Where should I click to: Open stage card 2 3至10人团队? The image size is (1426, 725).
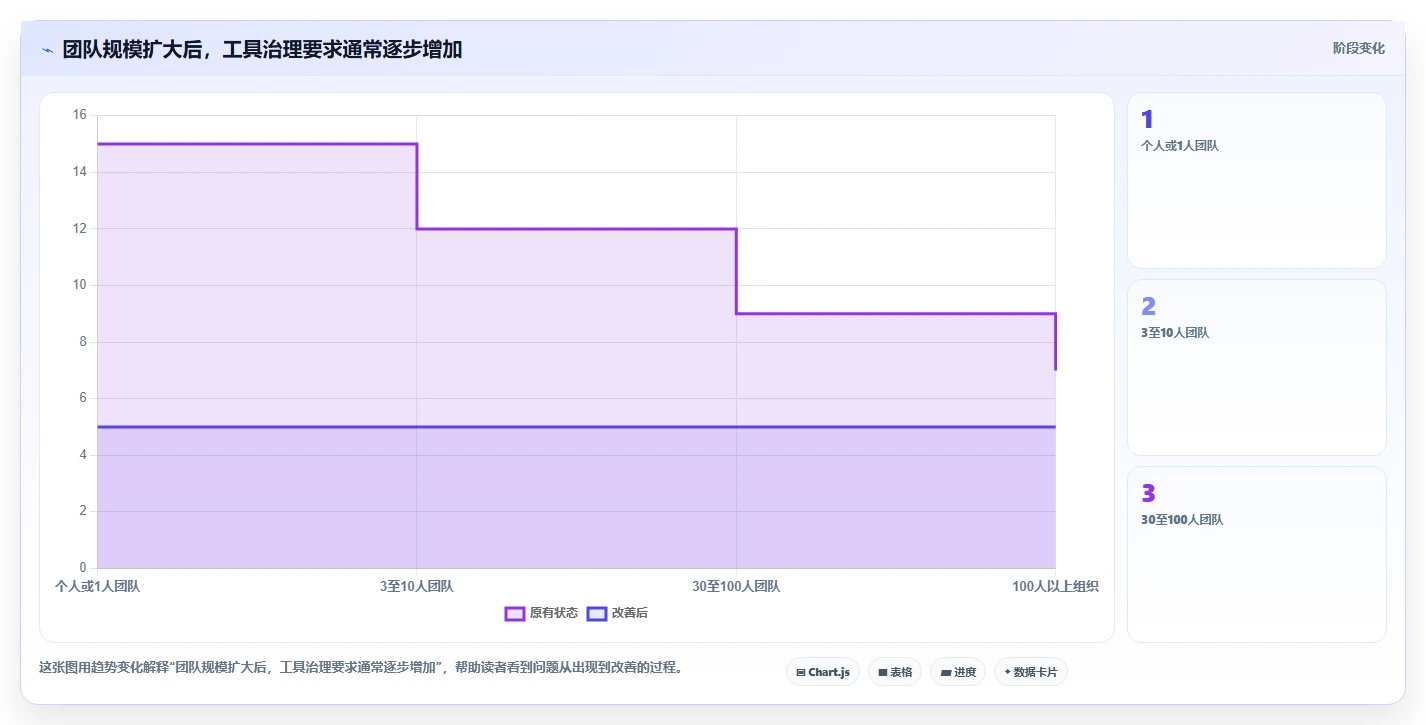tap(1257, 367)
